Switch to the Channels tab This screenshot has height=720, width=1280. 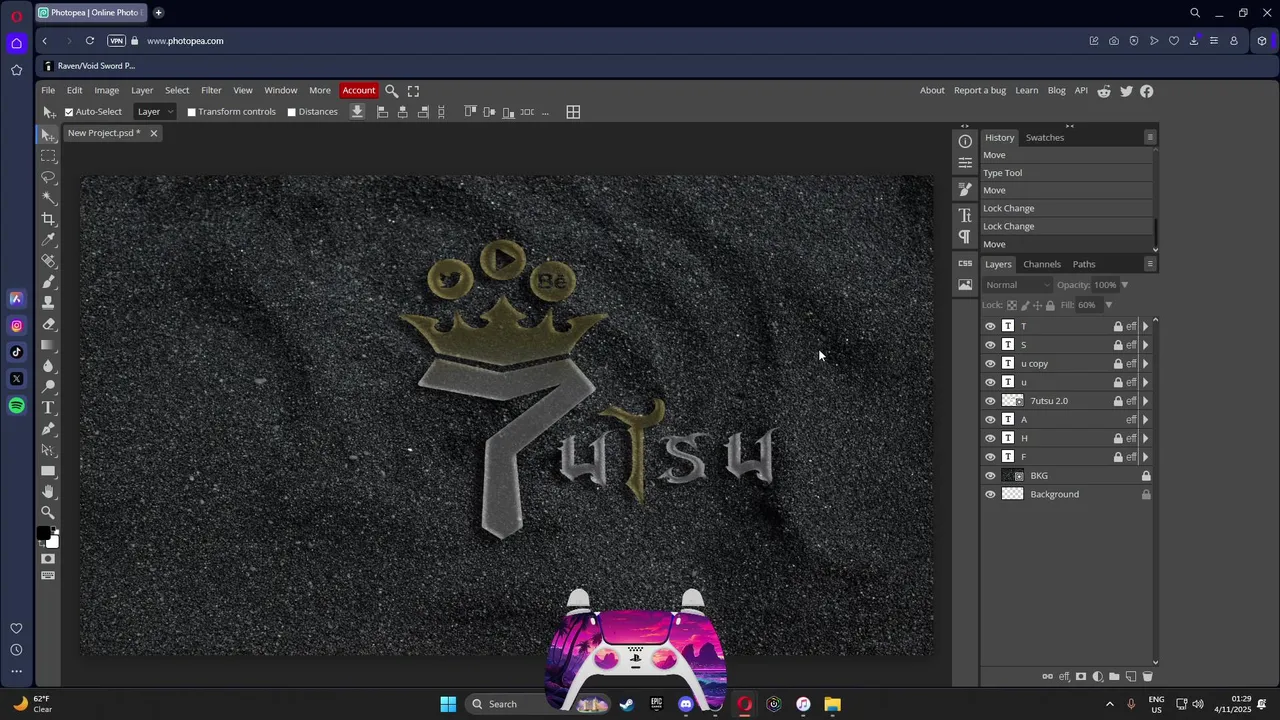point(1042,264)
